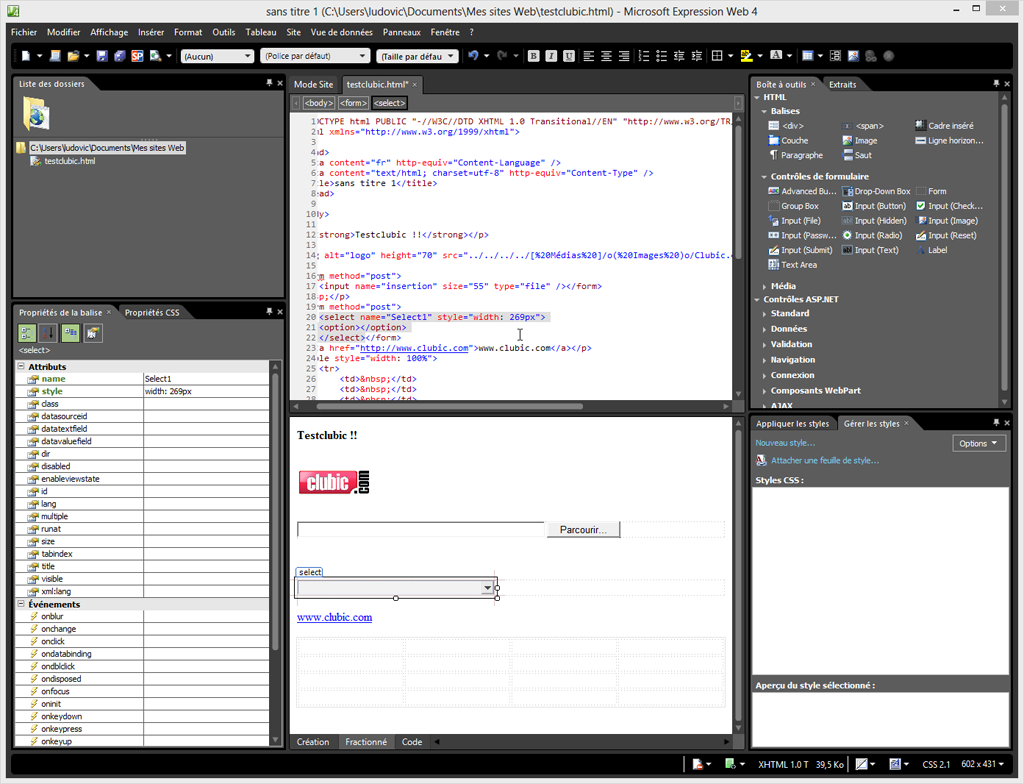Collapse the Contrôles de formulaire group
Screen dimensions: 1024x784
764,176
